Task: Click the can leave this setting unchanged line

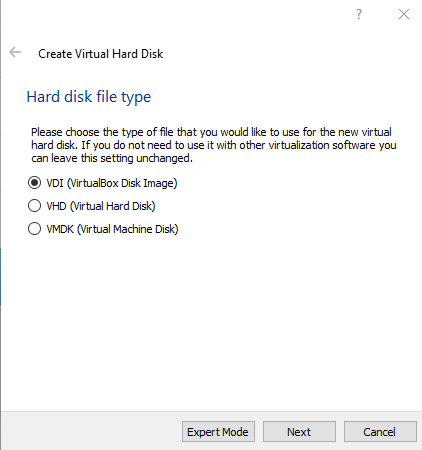Action: [x=112, y=158]
